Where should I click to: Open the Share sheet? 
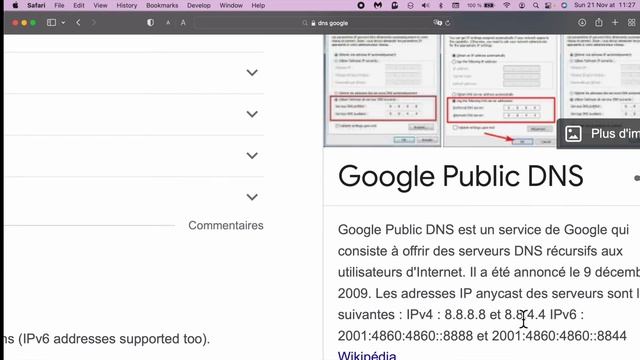[599, 22]
